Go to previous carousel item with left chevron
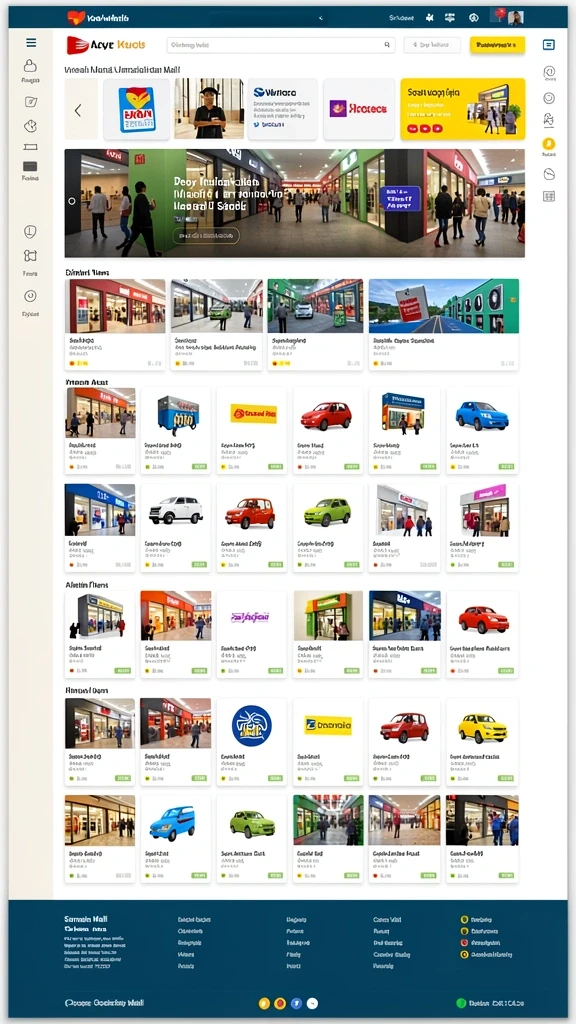The image size is (576, 1024). pyautogui.click(x=78, y=110)
